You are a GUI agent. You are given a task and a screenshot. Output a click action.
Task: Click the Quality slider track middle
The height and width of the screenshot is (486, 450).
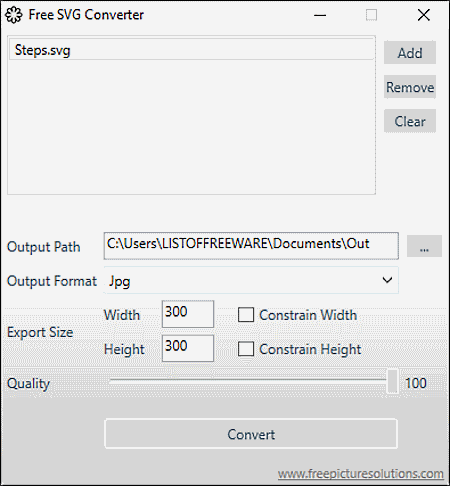pos(248,380)
